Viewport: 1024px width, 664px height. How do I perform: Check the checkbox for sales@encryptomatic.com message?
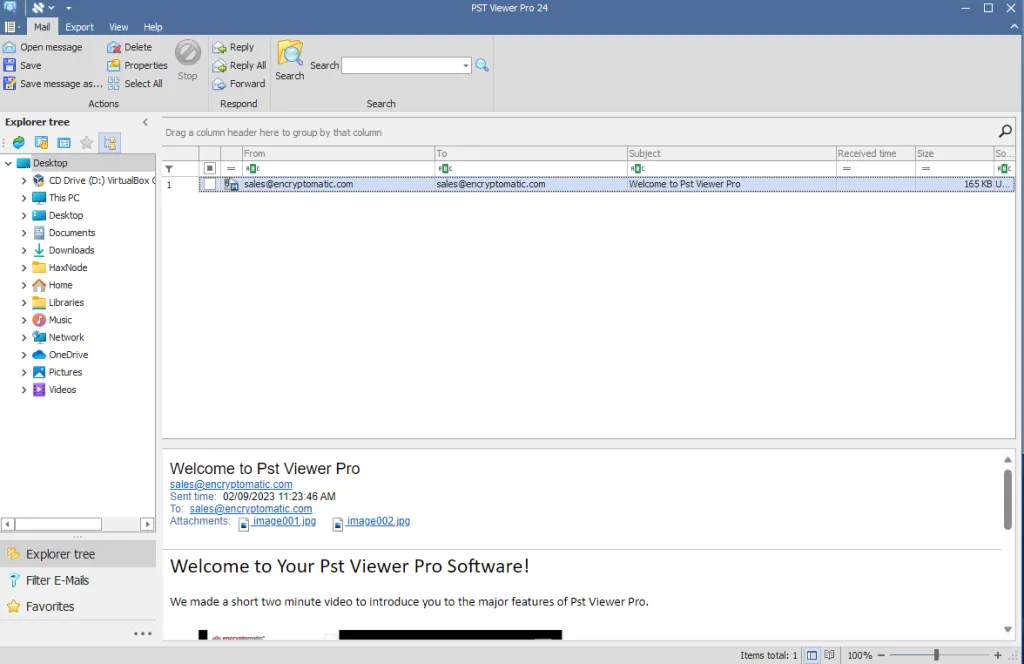click(x=210, y=184)
